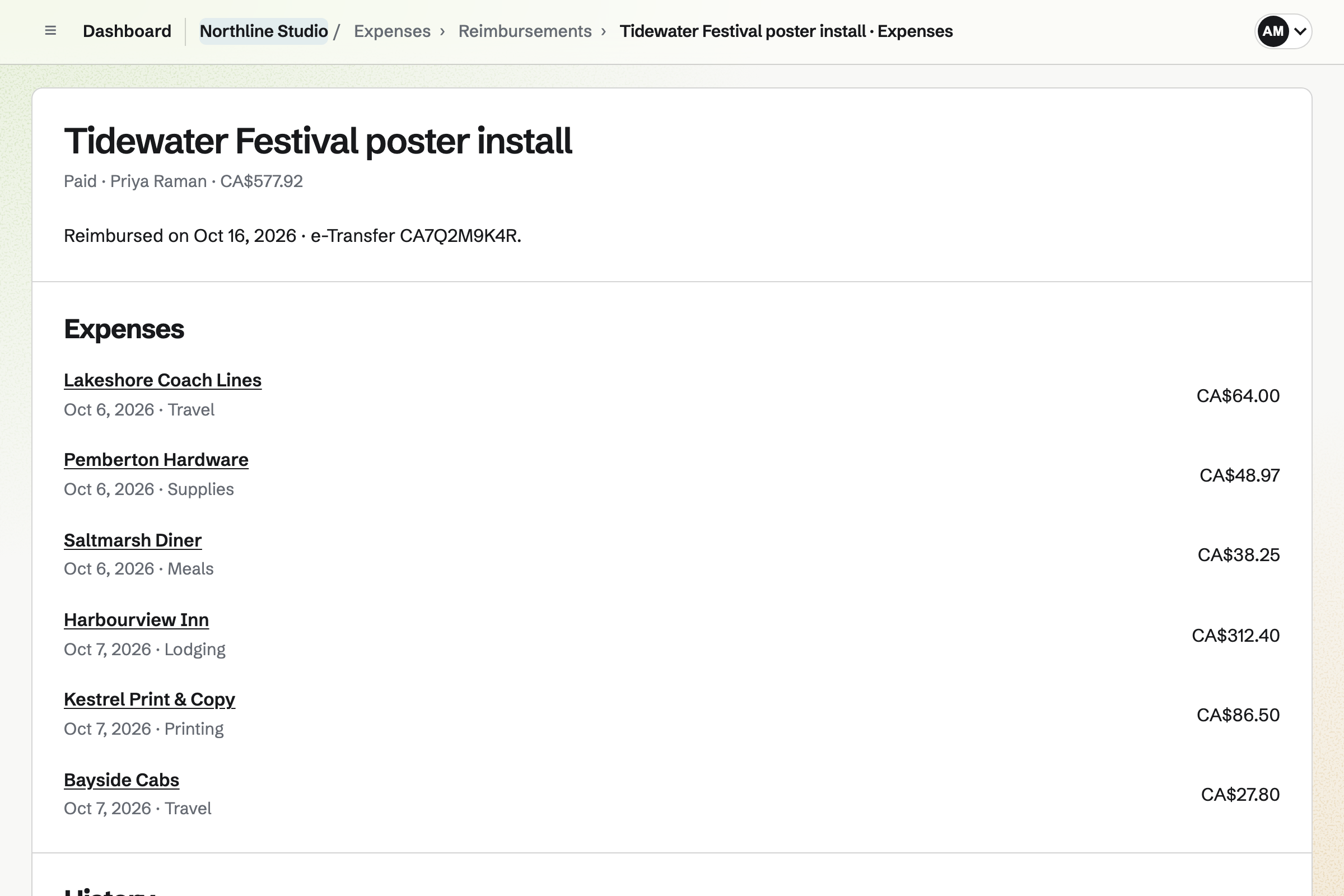The height and width of the screenshot is (896, 1344).
Task: Go to Dashboard
Action: point(127,31)
